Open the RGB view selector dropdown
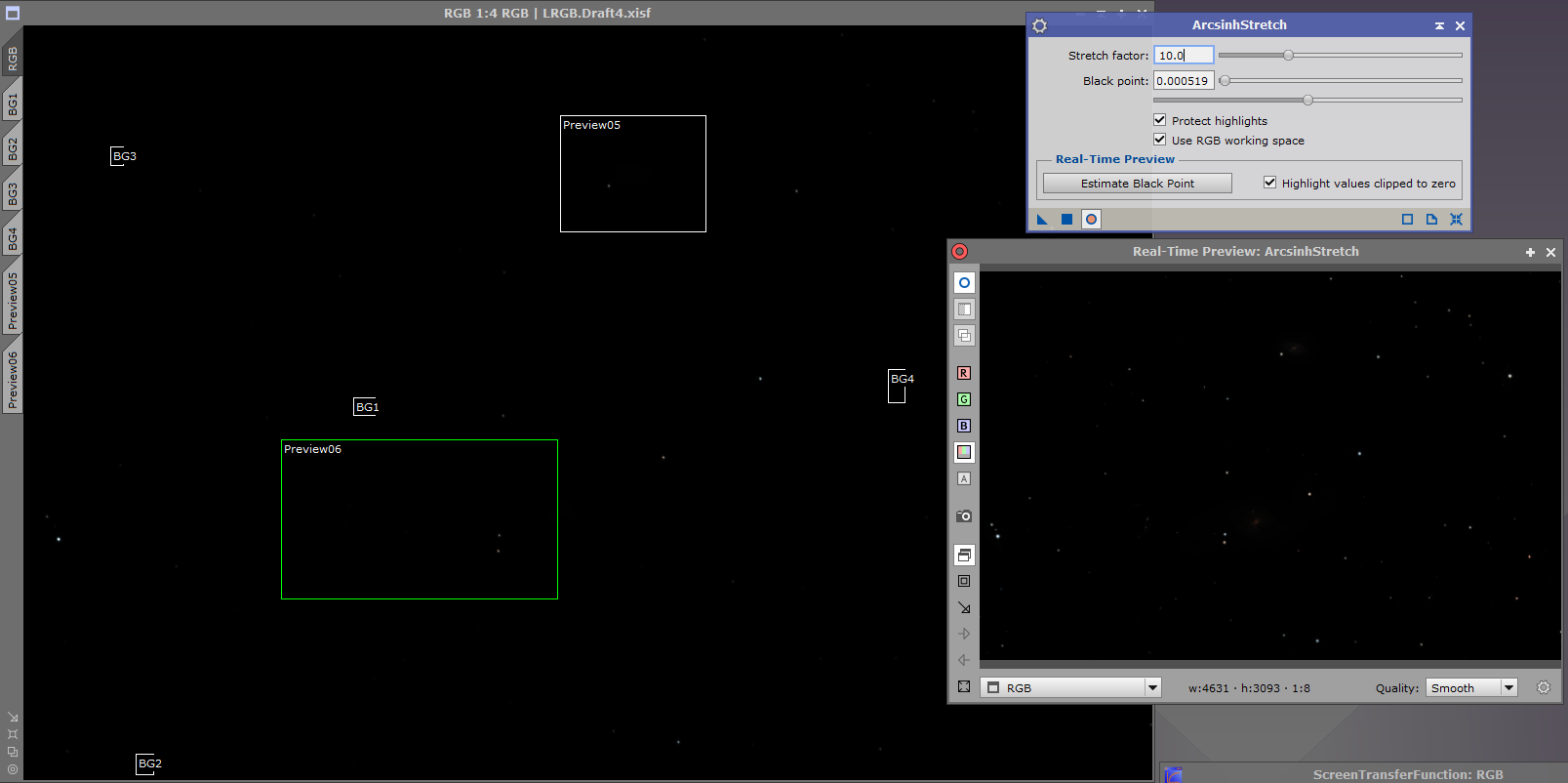 click(x=1152, y=687)
